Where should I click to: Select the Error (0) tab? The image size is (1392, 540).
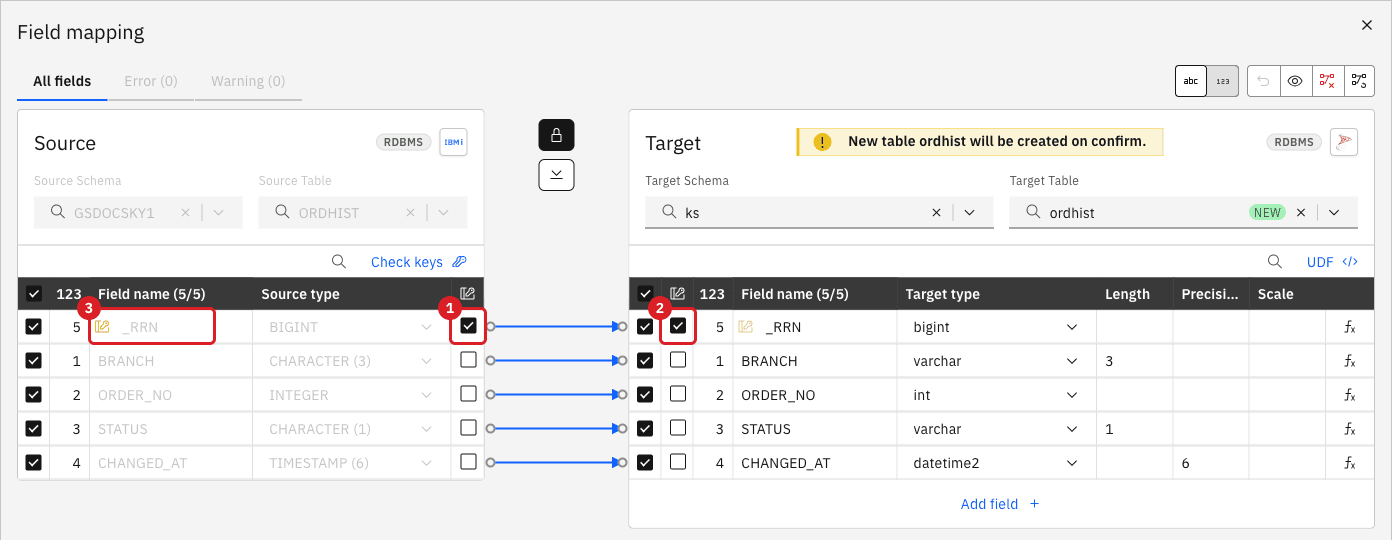tap(151, 81)
